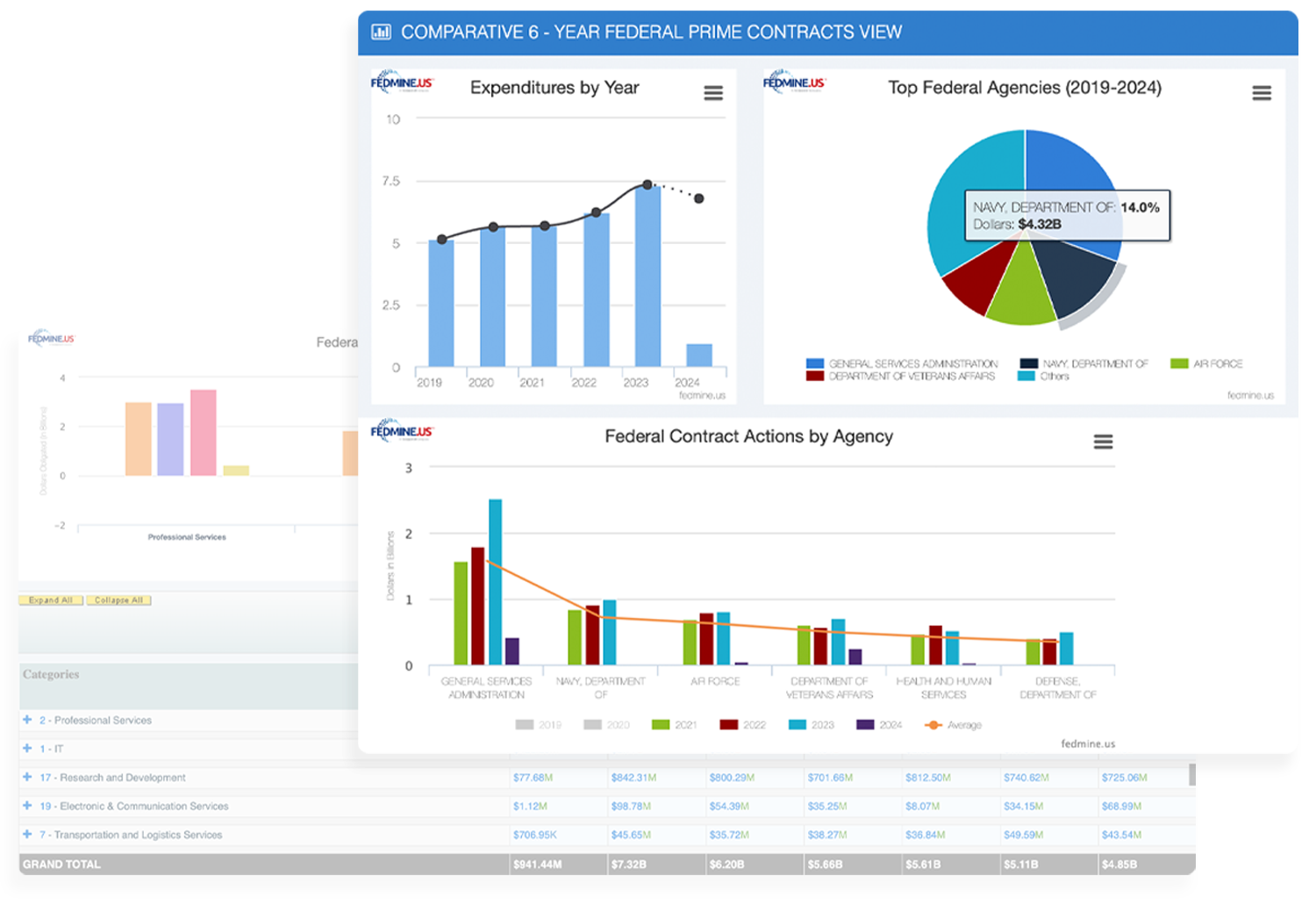Open Top Federal Agencies chart menu icon
The image size is (1316, 912).
[x=1261, y=93]
